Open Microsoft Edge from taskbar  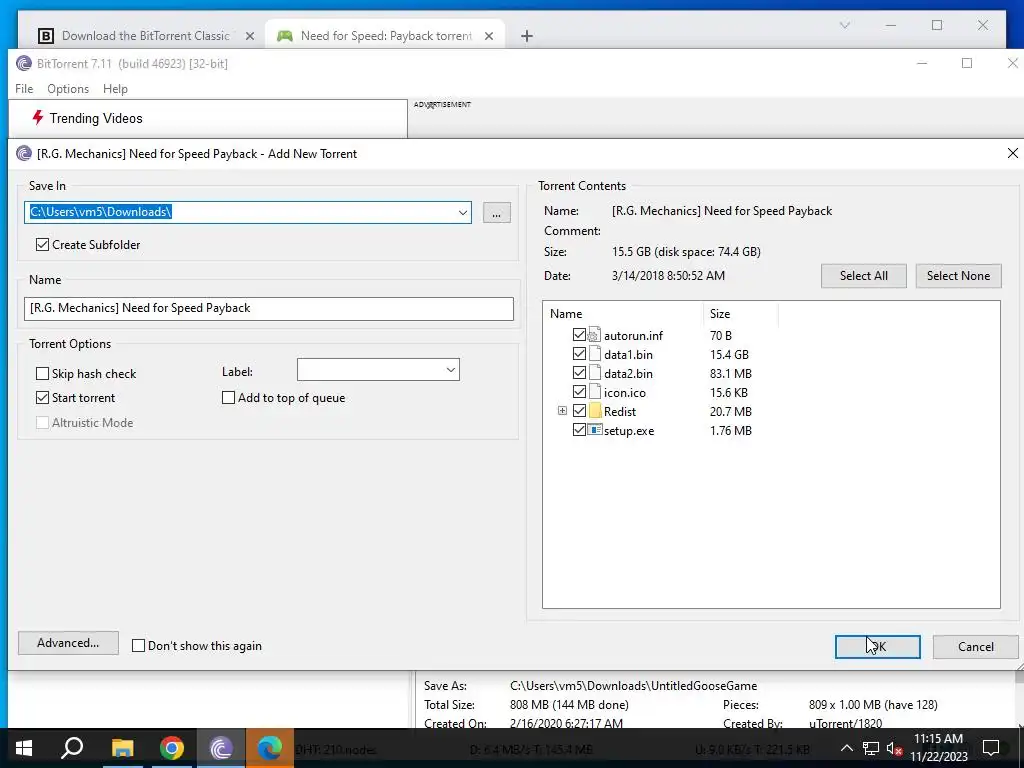[x=270, y=748]
